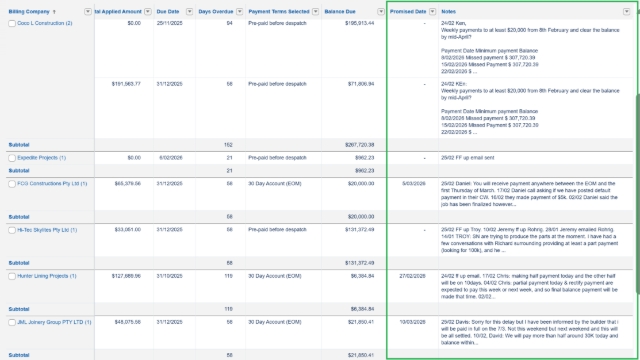Open the Promised Date column dropdown arrow

tap(432, 11)
